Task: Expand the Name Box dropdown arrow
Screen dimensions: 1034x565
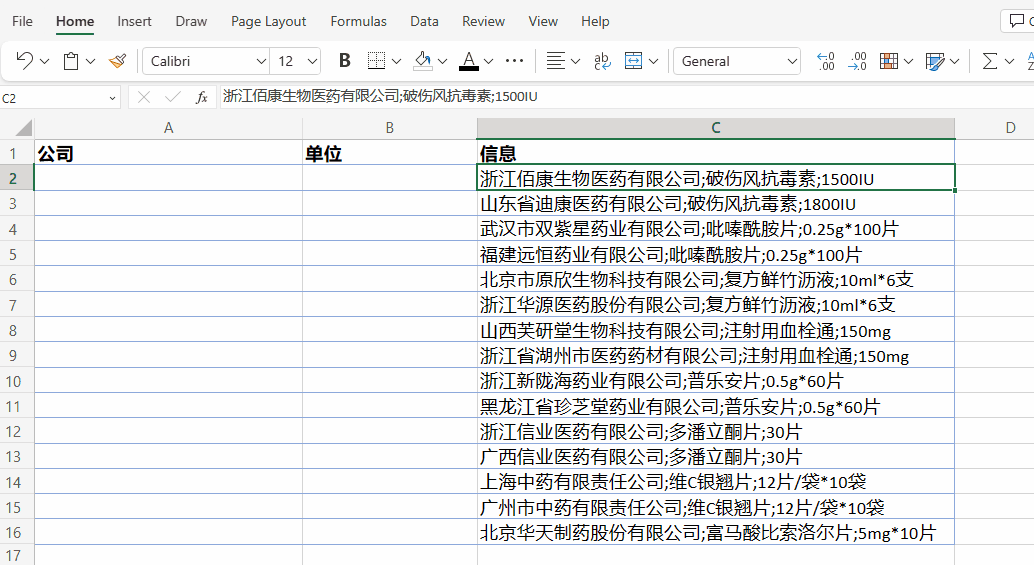Action: pyautogui.click(x=112, y=98)
